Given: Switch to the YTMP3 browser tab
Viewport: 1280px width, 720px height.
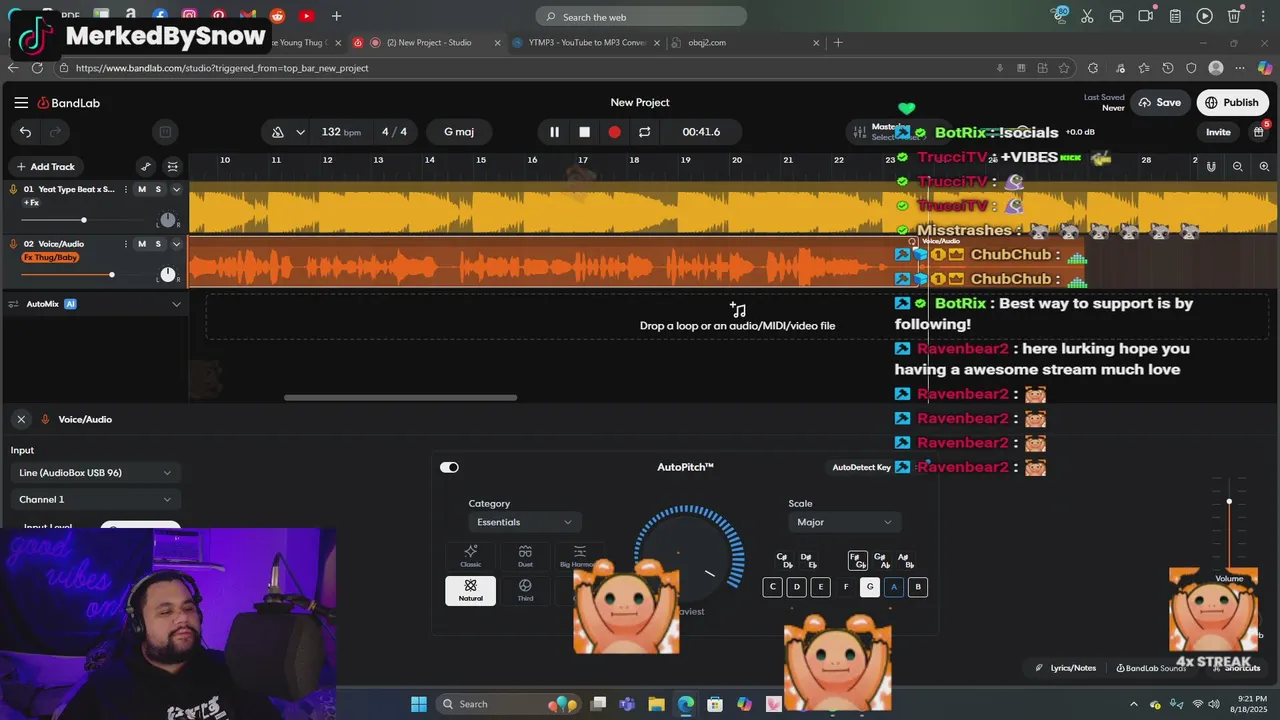Looking at the screenshot, I should (x=587, y=43).
